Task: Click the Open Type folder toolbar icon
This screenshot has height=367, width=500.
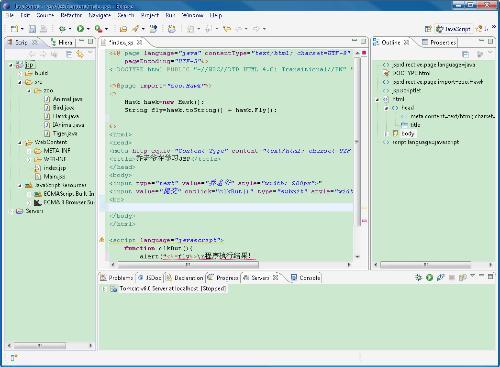Action: pos(123,29)
